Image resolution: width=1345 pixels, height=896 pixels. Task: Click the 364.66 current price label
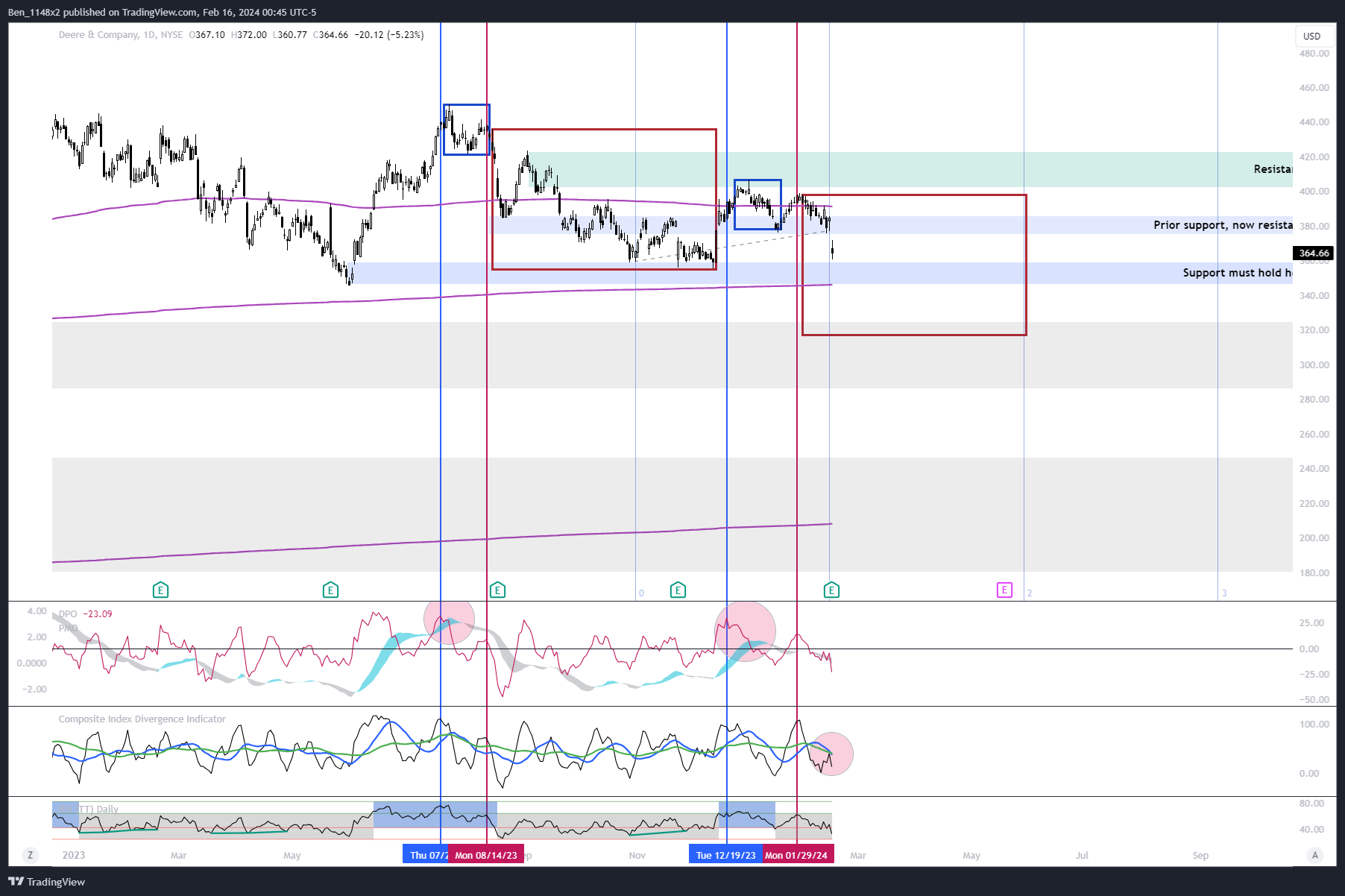(1314, 253)
